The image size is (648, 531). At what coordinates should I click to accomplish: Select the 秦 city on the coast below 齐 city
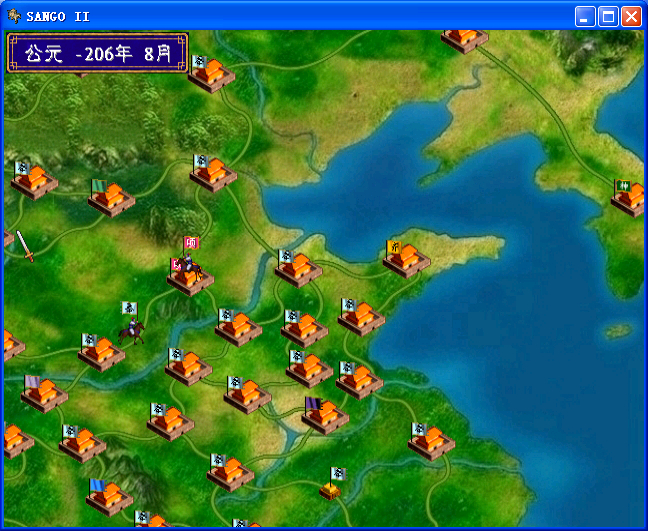[361, 318]
